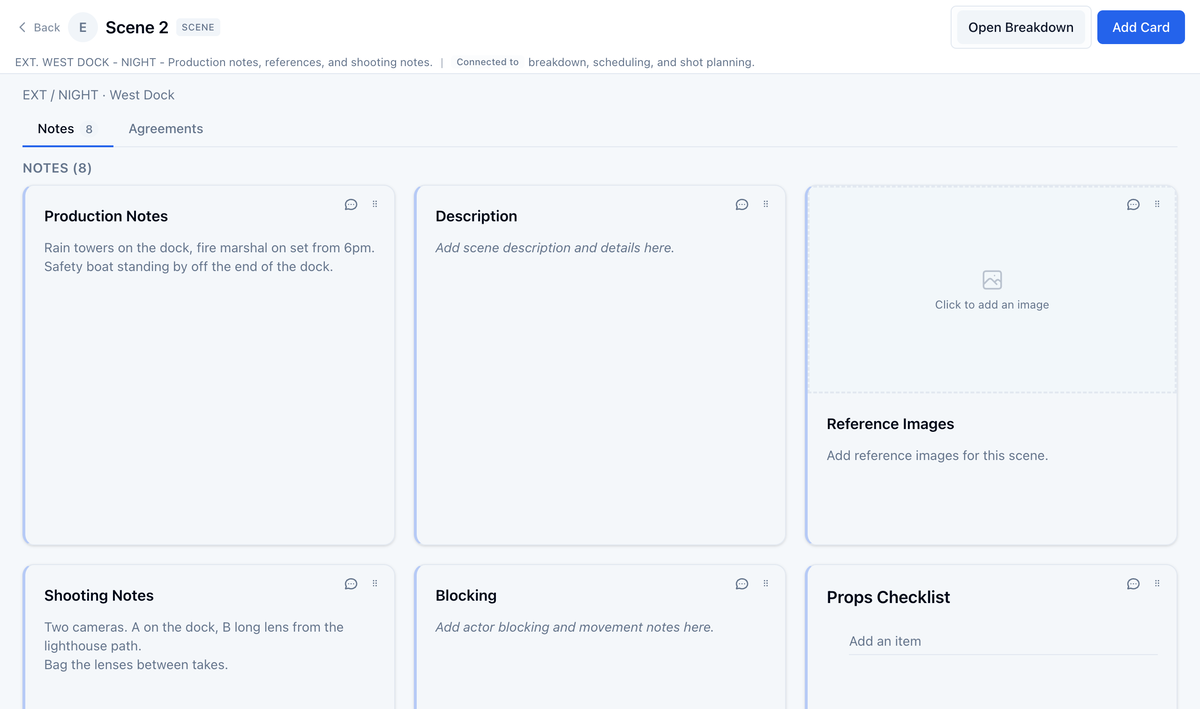Open comments on Shooting Notes card
Image resolution: width=1200 pixels, height=709 pixels.
pyautogui.click(x=351, y=584)
